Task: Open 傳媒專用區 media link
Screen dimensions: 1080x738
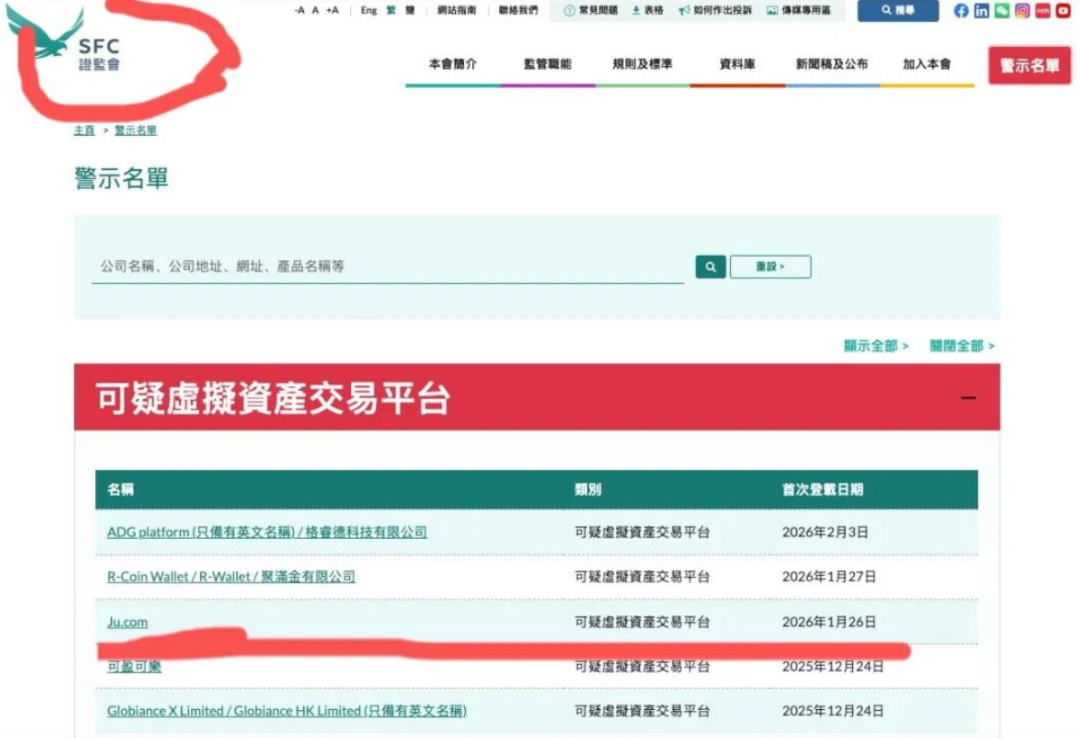Action: point(799,10)
